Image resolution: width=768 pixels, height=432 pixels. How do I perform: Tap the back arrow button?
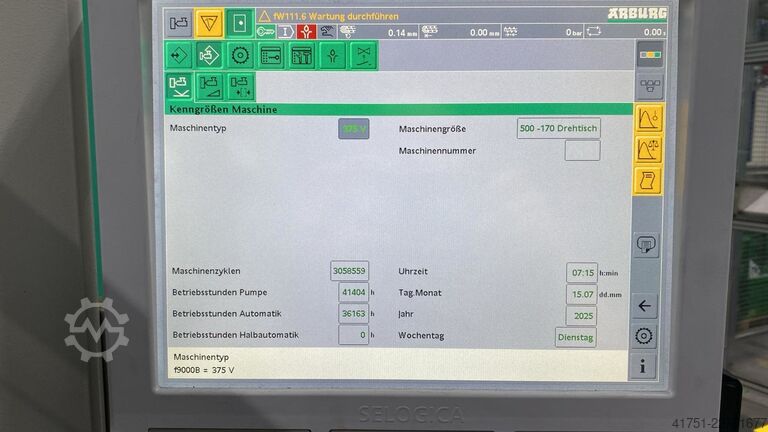[x=645, y=306]
